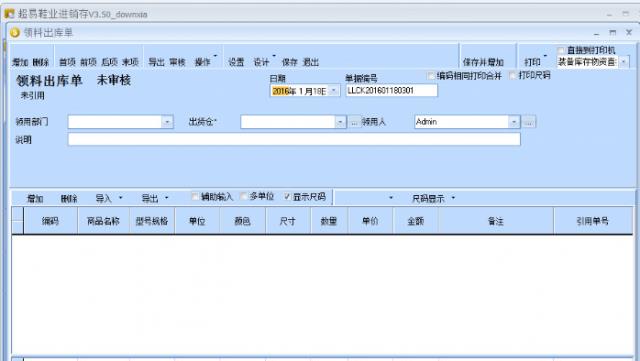The height and width of the screenshot is (361, 640).
Task: Expand the 出货仓 dropdown
Action: [x=340, y=122]
